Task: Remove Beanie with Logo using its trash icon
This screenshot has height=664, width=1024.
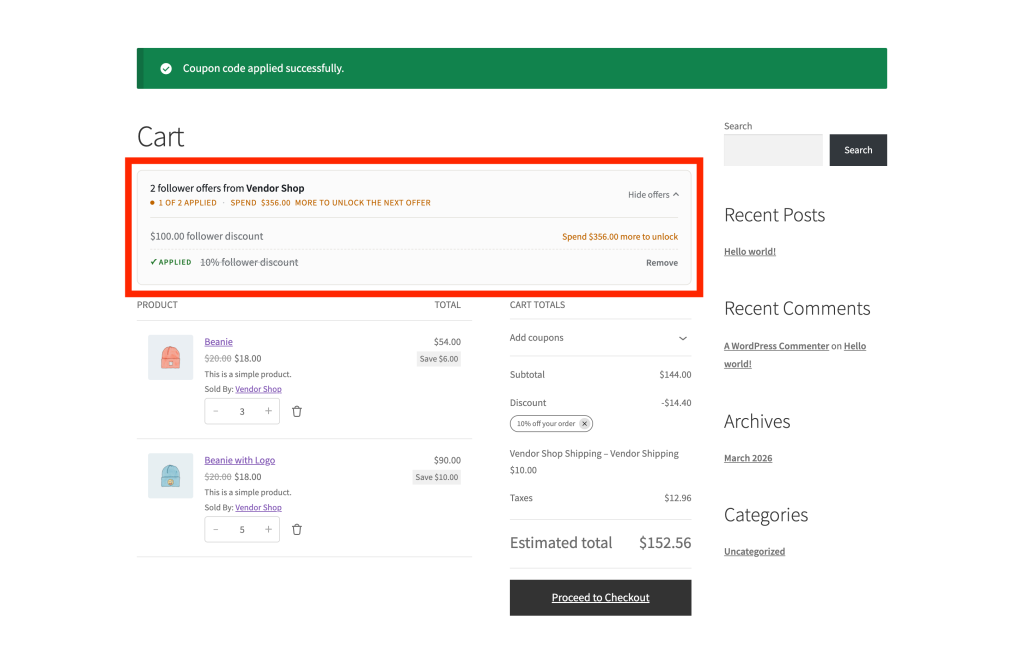Action: 296,530
